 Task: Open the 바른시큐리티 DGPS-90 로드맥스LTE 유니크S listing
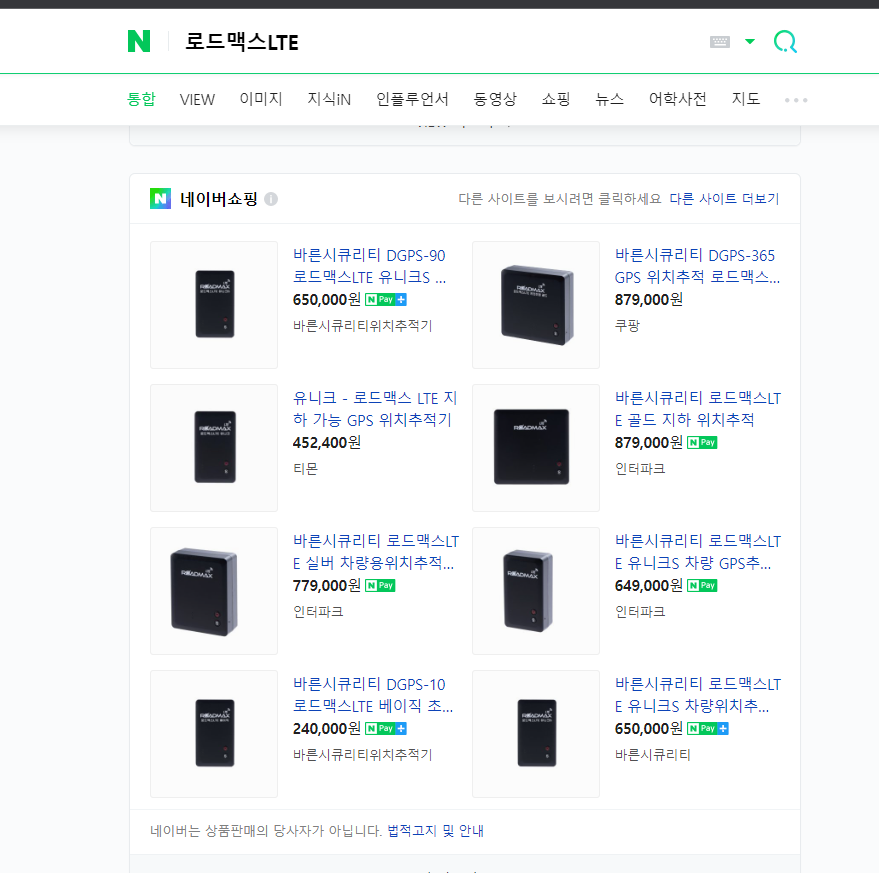pyautogui.click(x=369, y=266)
